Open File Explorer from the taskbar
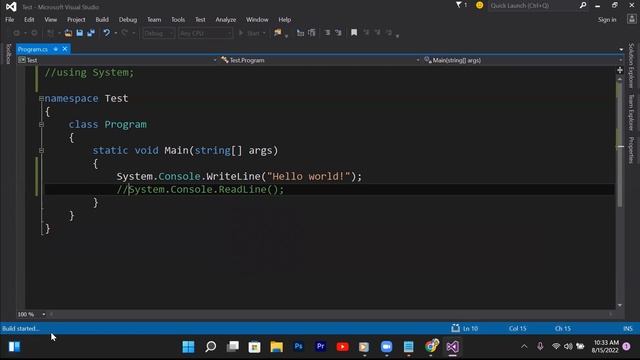Screen dimensions: 640x360 (x=277, y=347)
